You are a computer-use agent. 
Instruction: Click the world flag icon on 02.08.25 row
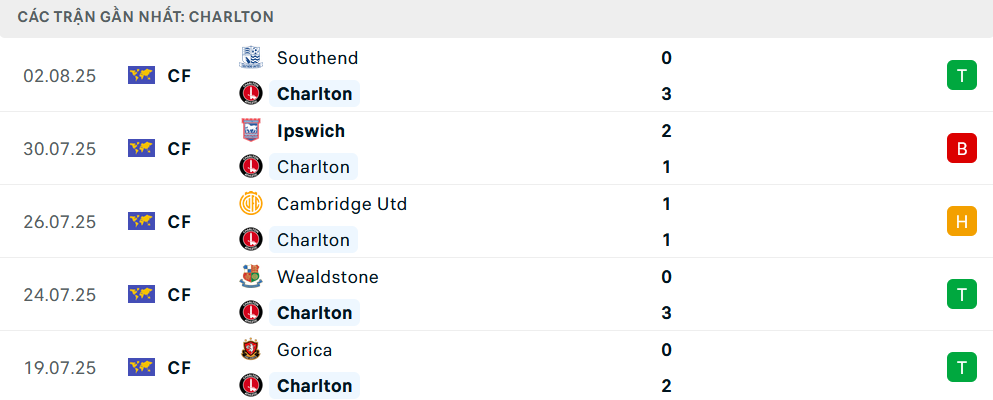coord(141,75)
